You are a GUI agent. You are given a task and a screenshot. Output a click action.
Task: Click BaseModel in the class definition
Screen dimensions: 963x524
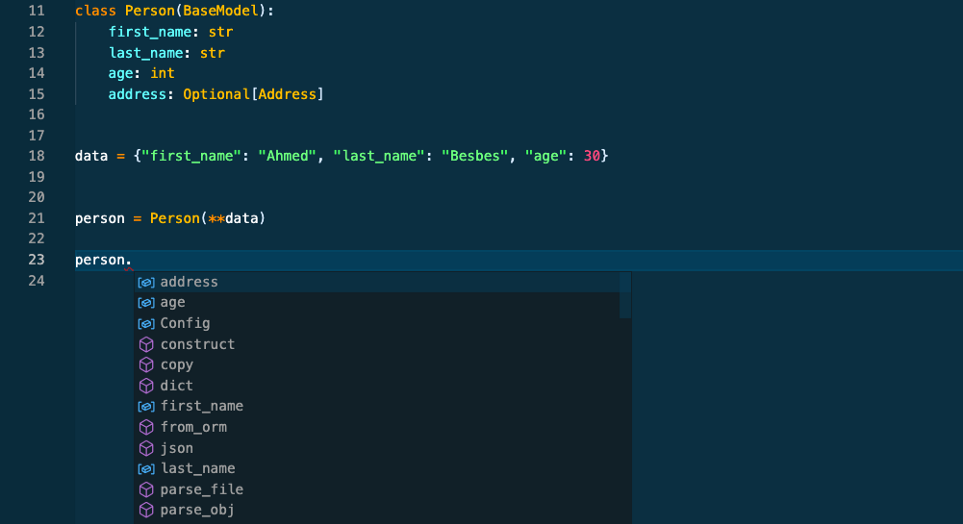coord(220,11)
